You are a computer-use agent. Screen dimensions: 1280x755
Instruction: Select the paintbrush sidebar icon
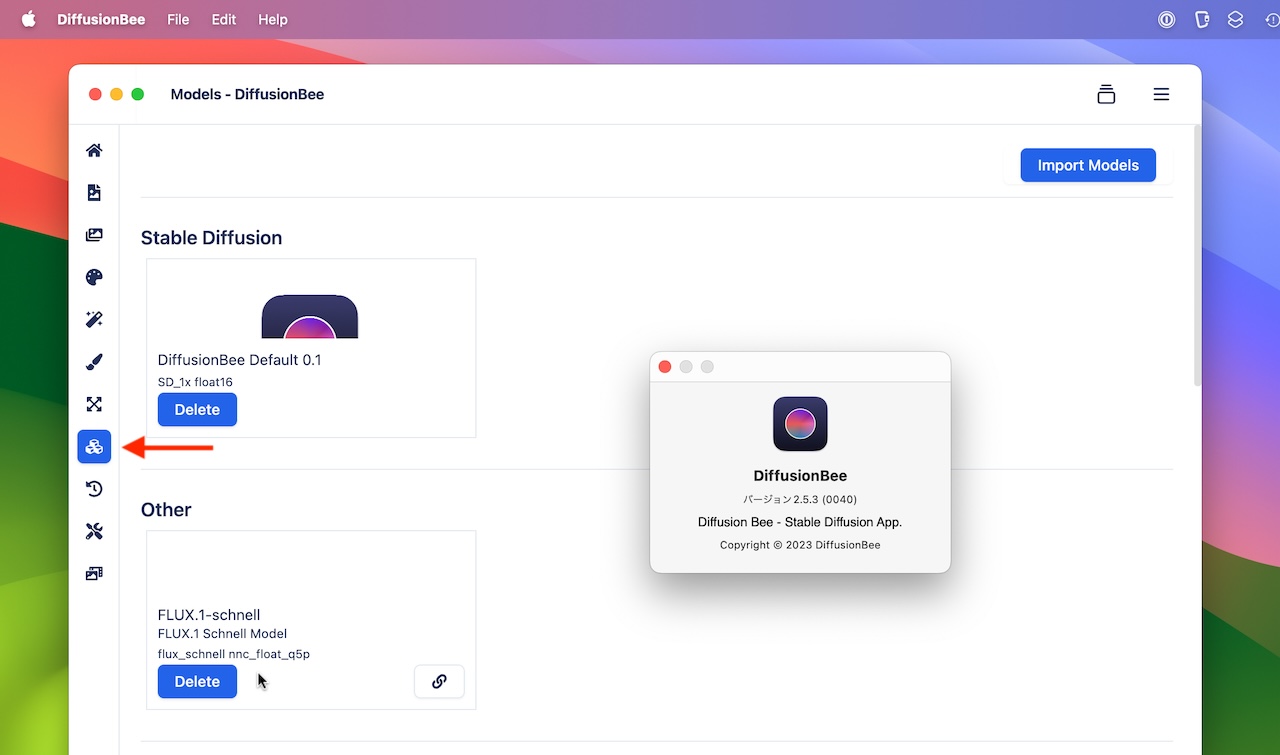[94, 362]
